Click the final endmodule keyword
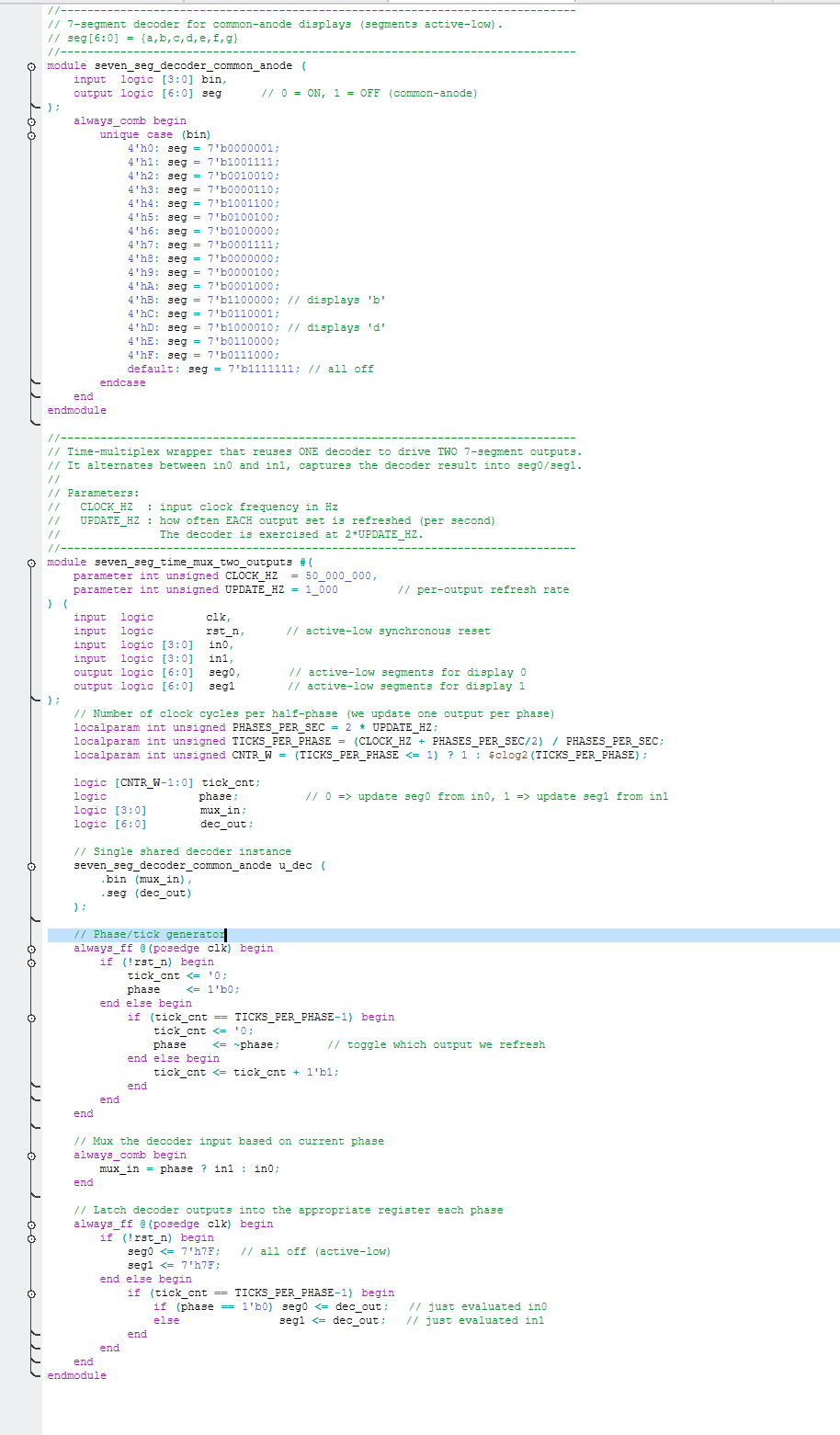 77,1375
